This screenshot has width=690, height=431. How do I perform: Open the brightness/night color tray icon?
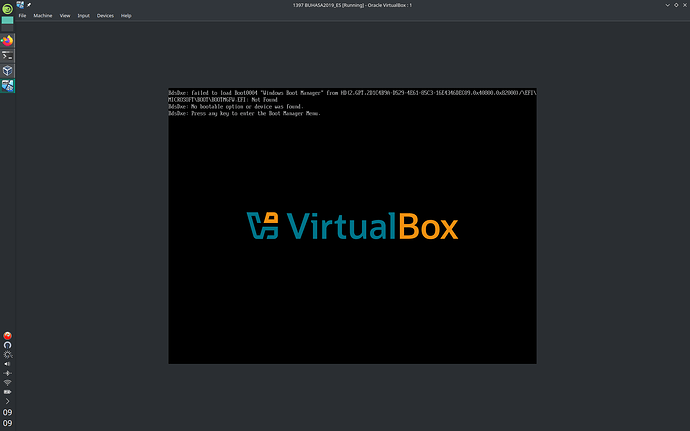[x=7, y=354]
